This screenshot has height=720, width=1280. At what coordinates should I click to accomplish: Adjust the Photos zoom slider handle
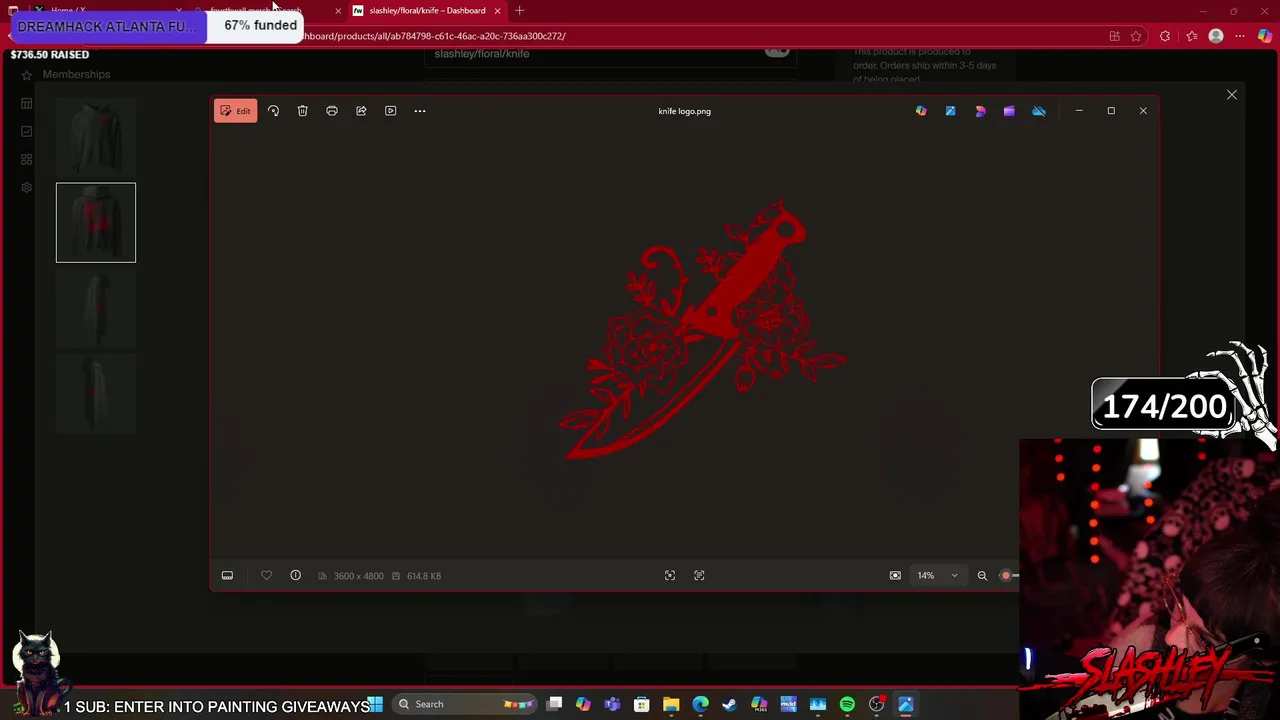click(x=1006, y=576)
